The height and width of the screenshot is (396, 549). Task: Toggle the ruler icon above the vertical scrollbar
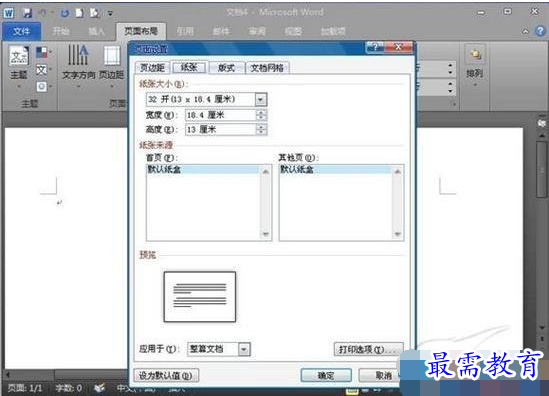tap(542, 123)
